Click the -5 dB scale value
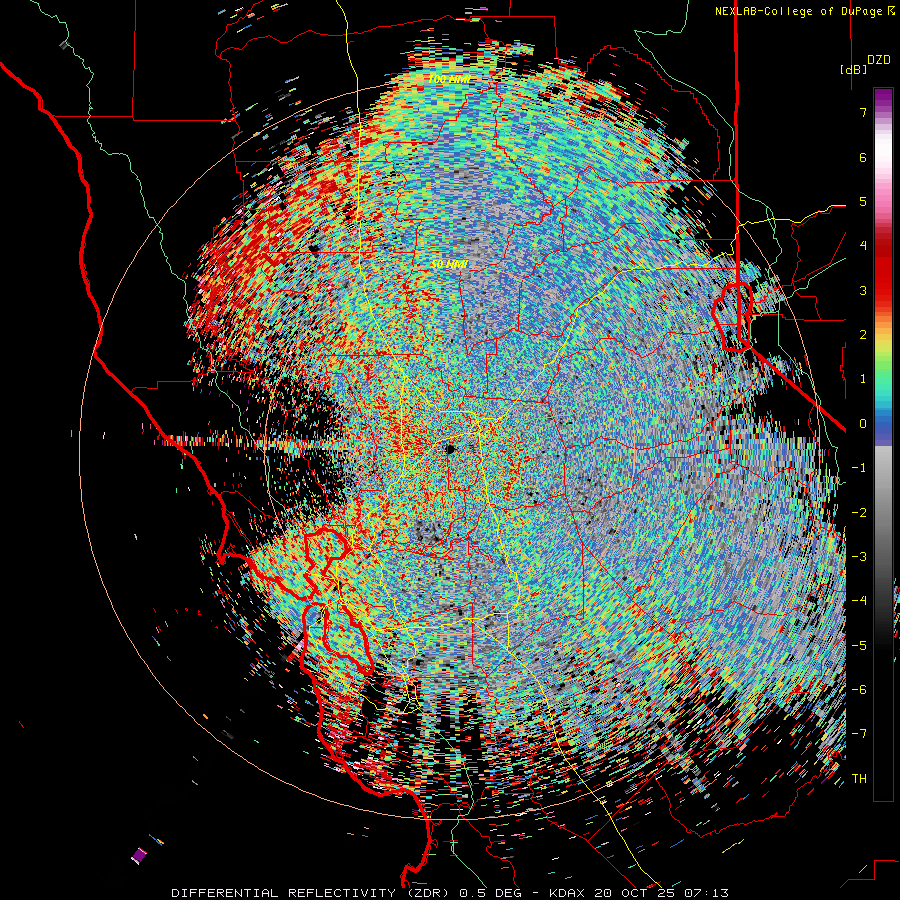900x900 pixels. (859, 646)
